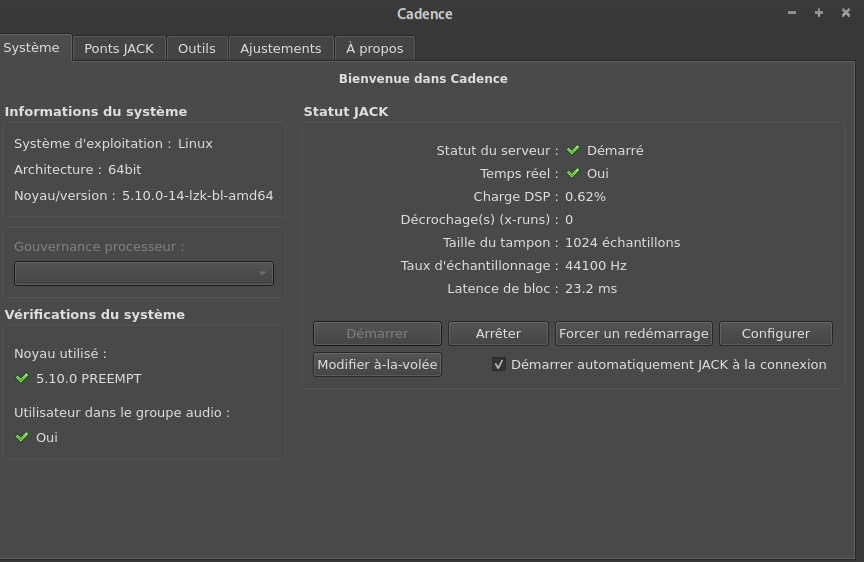Switch to the Ponts JACK tab
The height and width of the screenshot is (562, 864).
point(119,48)
